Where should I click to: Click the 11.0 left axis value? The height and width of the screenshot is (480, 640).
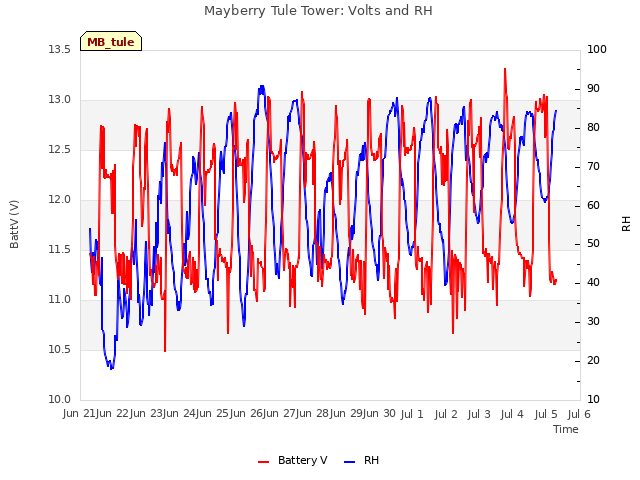[x=59, y=300]
